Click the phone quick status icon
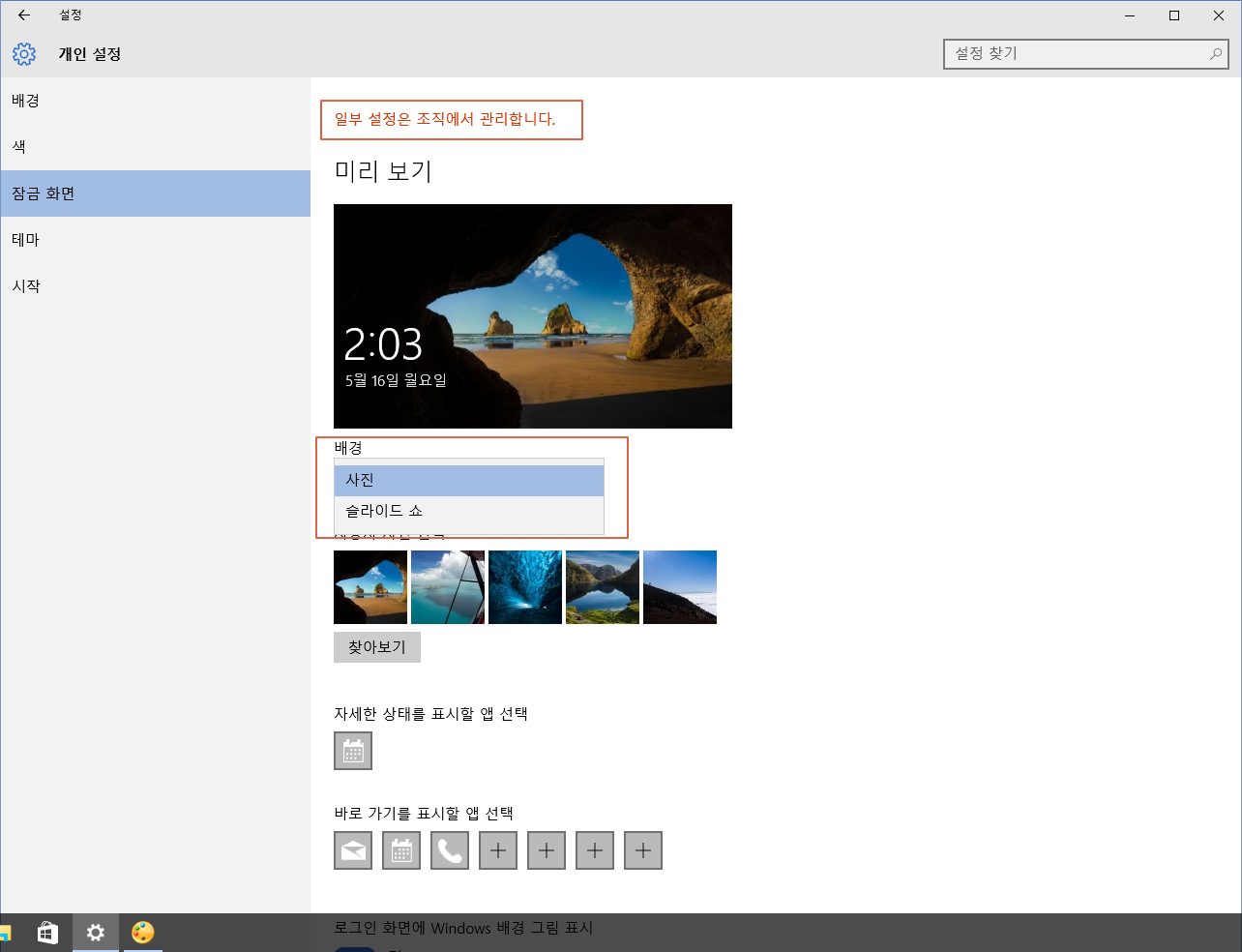Image resolution: width=1242 pixels, height=952 pixels. pyautogui.click(x=450, y=850)
